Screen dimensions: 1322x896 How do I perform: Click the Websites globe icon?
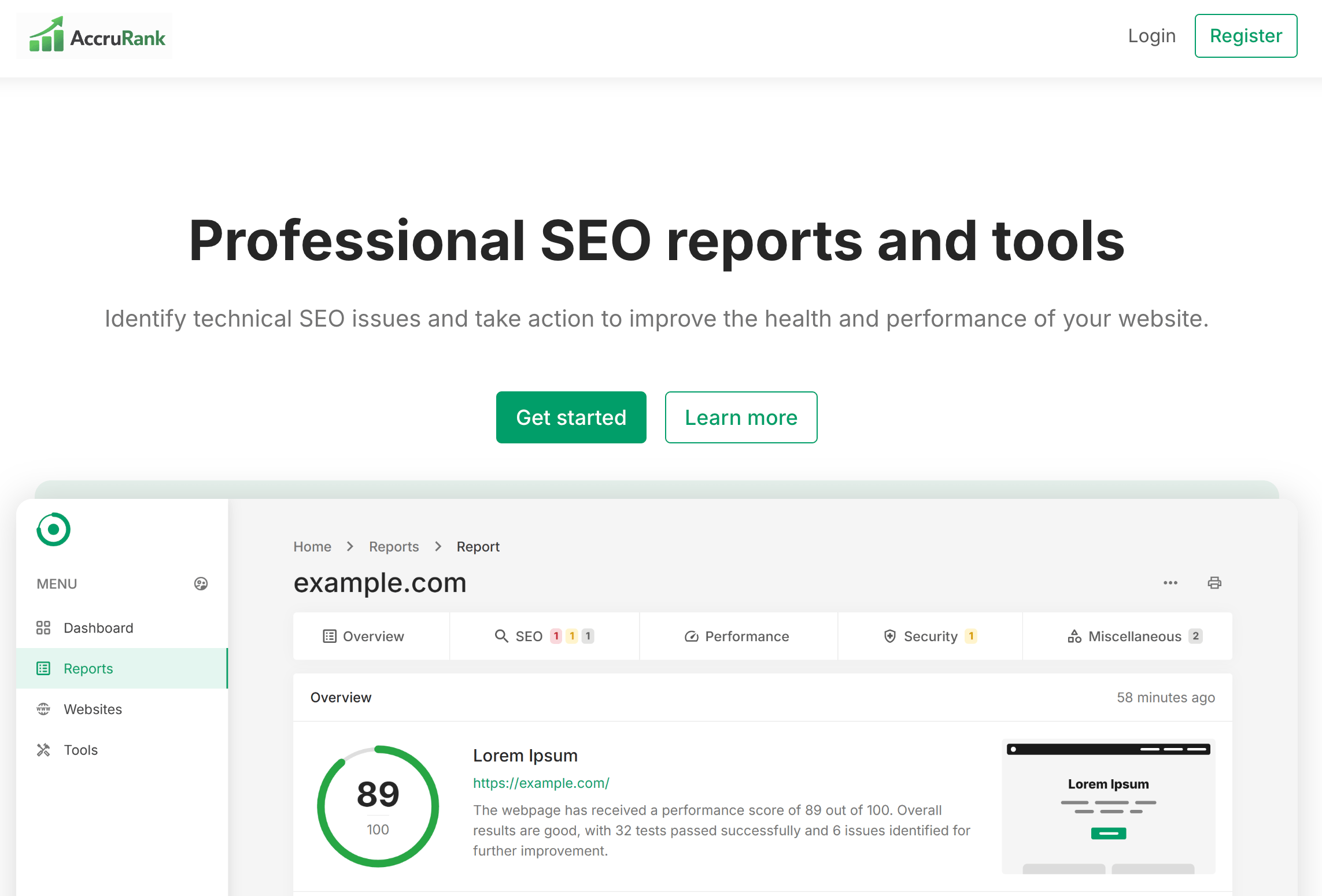(x=43, y=709)
